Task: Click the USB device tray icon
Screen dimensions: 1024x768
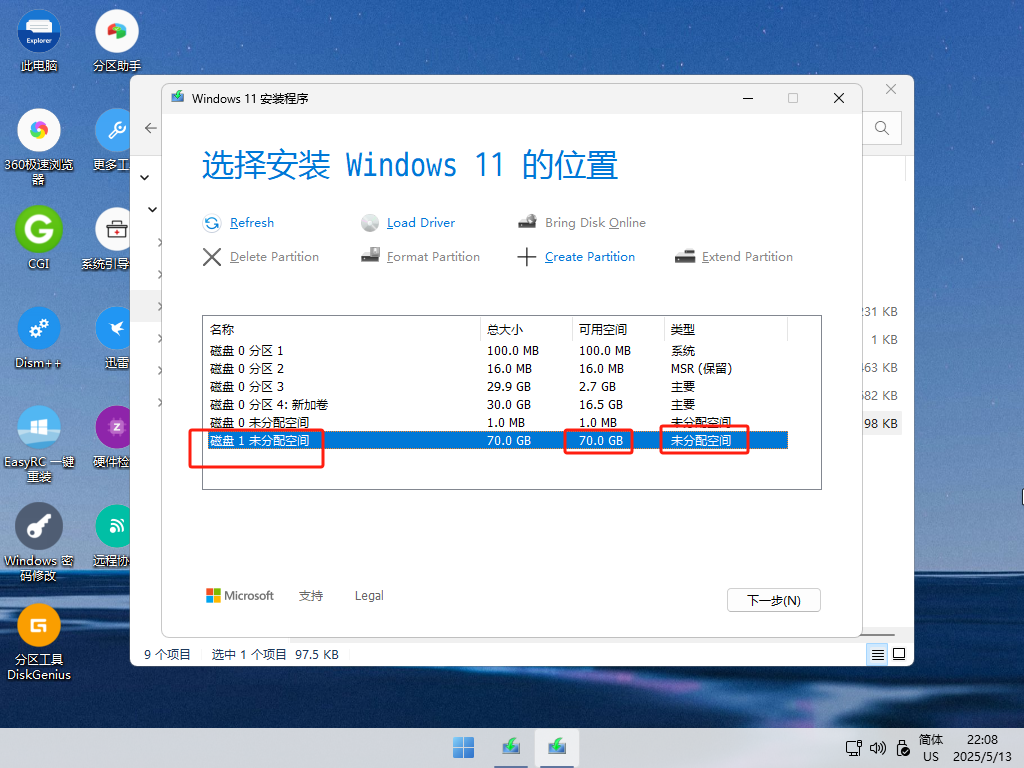Action: [x=903, y=748]
